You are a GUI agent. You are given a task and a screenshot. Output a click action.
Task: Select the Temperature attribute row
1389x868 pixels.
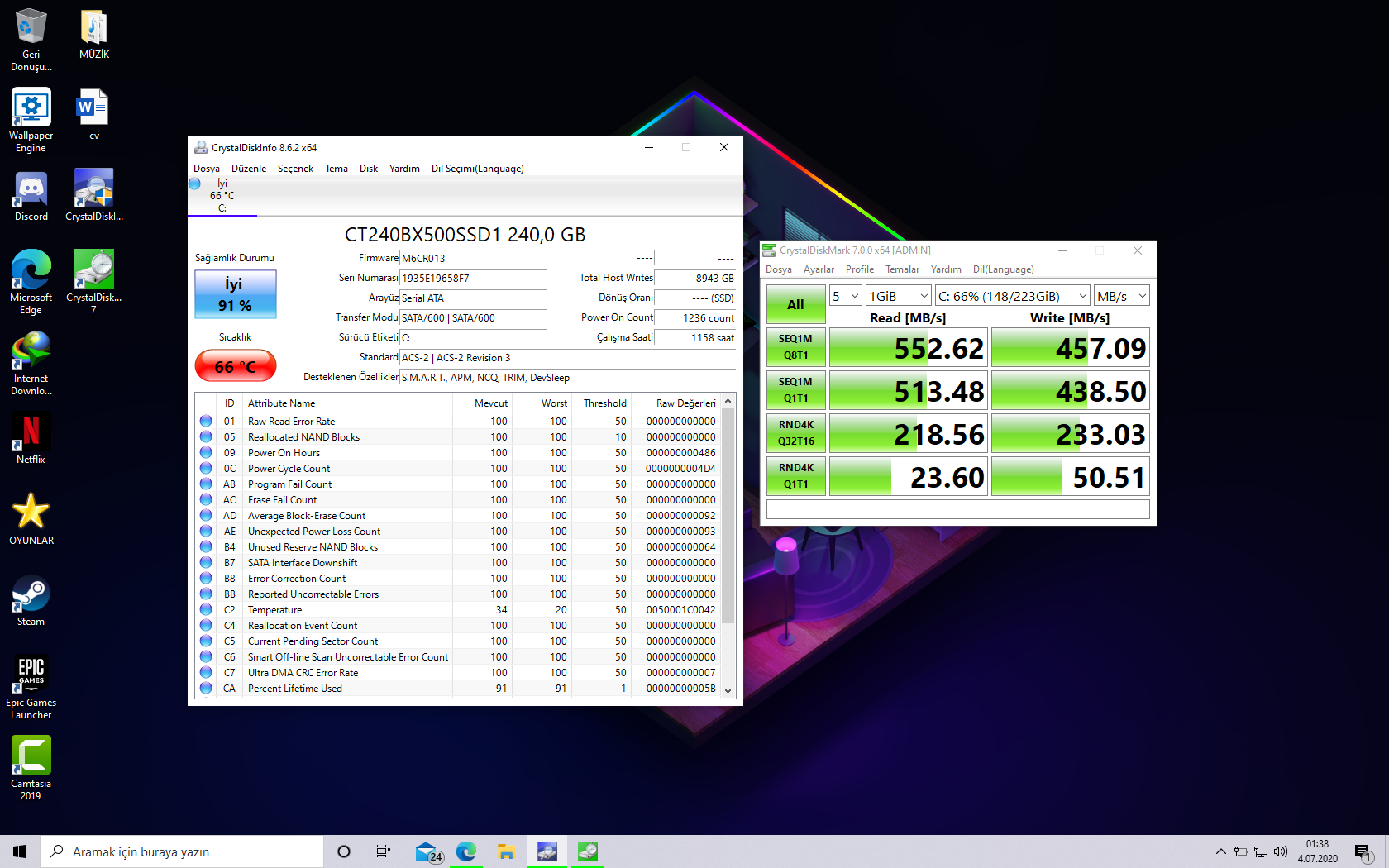[458, 610]
